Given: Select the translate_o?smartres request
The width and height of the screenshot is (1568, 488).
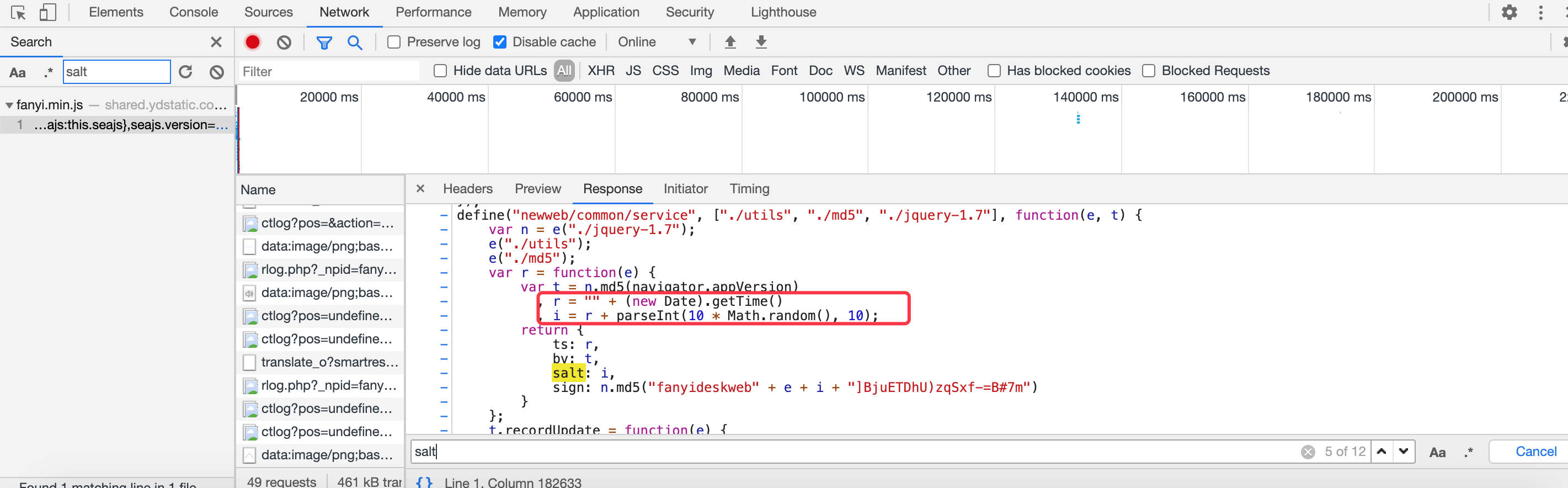Looking at the screenshot, I should pyautogui.click(x=320, y=363).
